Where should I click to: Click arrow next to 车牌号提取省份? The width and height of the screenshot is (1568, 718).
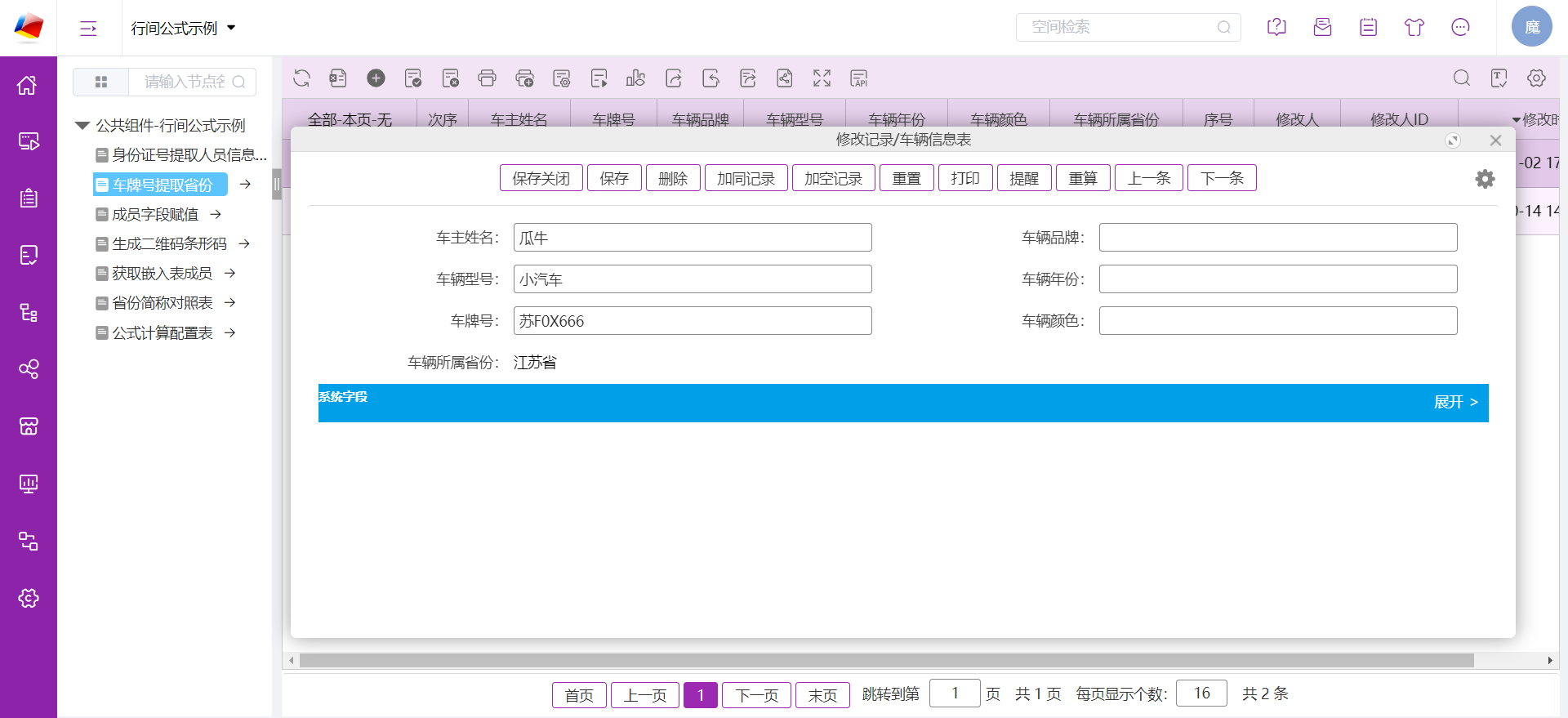[x=245, y=185]
